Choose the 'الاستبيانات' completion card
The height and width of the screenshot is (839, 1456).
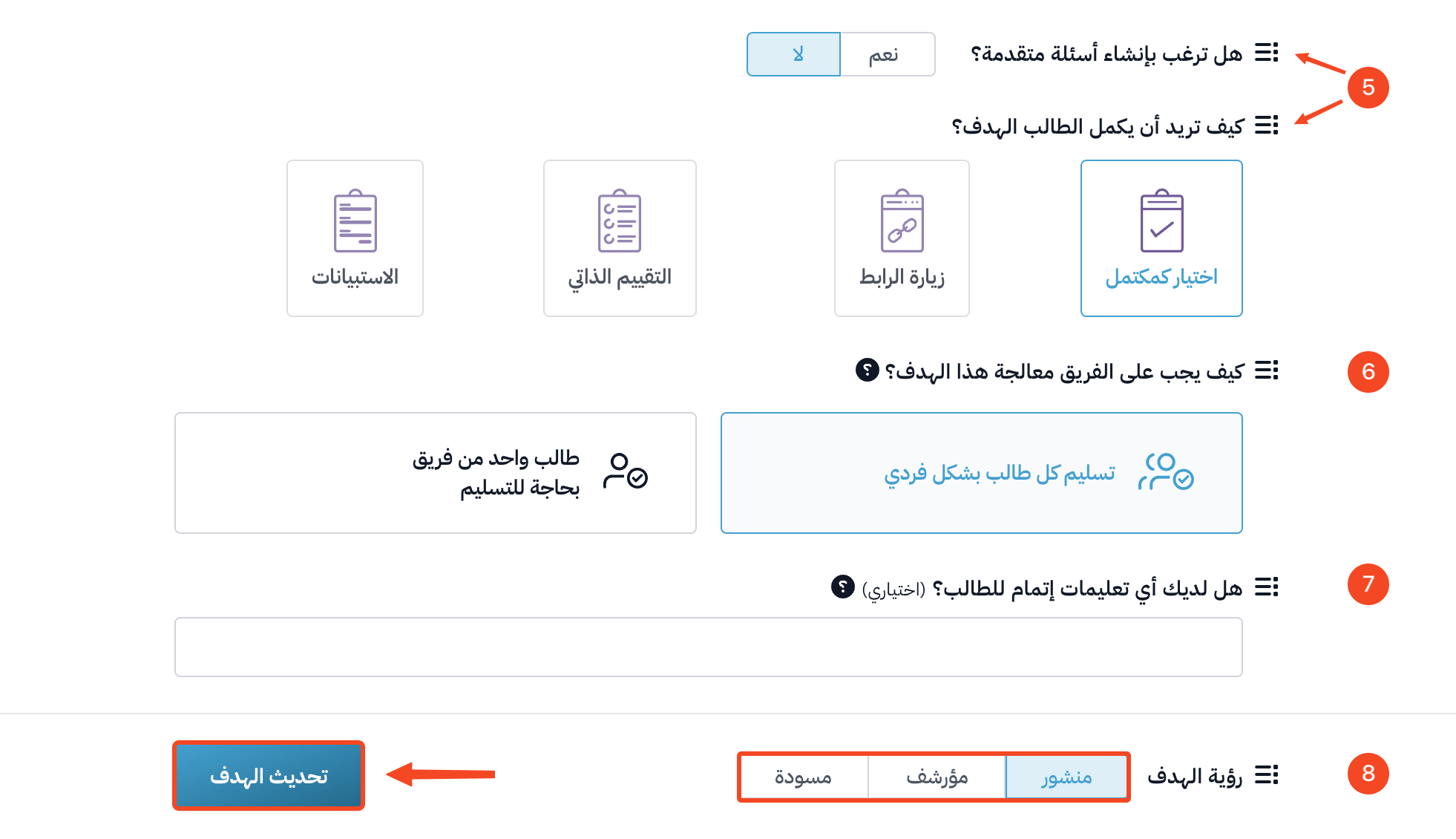coord(355,238)
